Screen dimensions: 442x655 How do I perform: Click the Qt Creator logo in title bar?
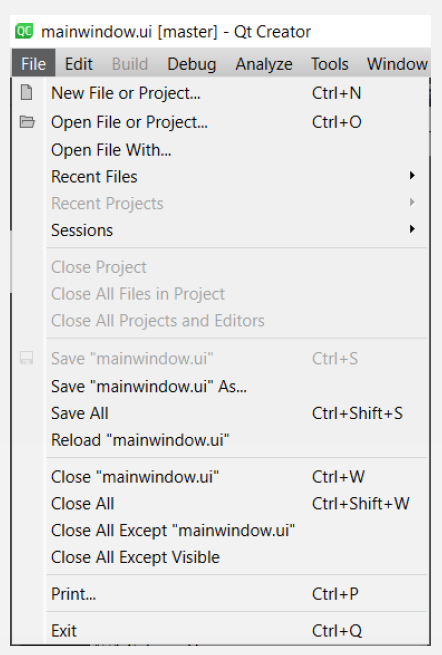pyautogui.click(x=24, y=31)
